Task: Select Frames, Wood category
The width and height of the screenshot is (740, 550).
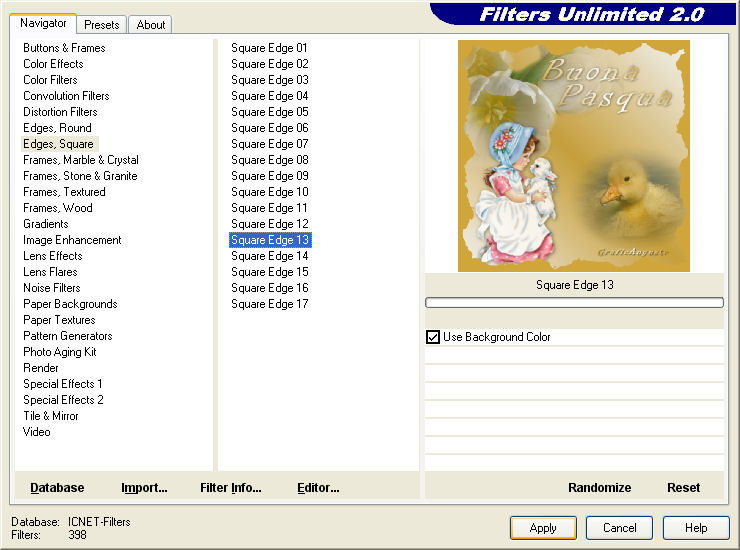Action: coord(58,208)
